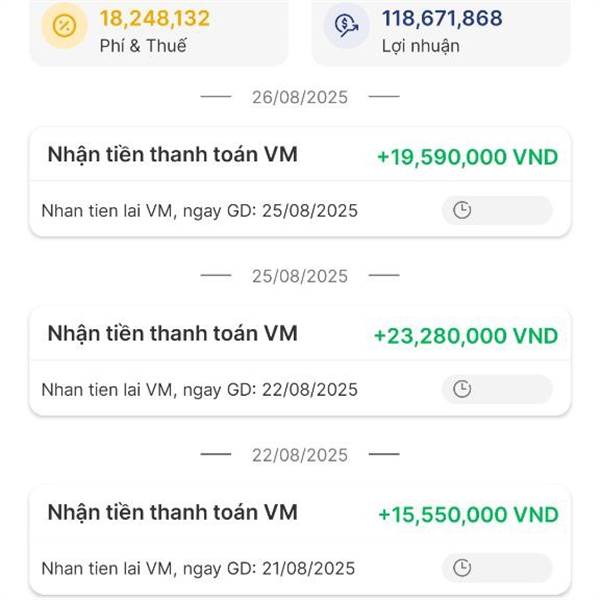Open the Nhận tiền thanh toán VM entry dated 25/08/2025
Viewport: 600px width, 600px height.
(x=300, y=361)
